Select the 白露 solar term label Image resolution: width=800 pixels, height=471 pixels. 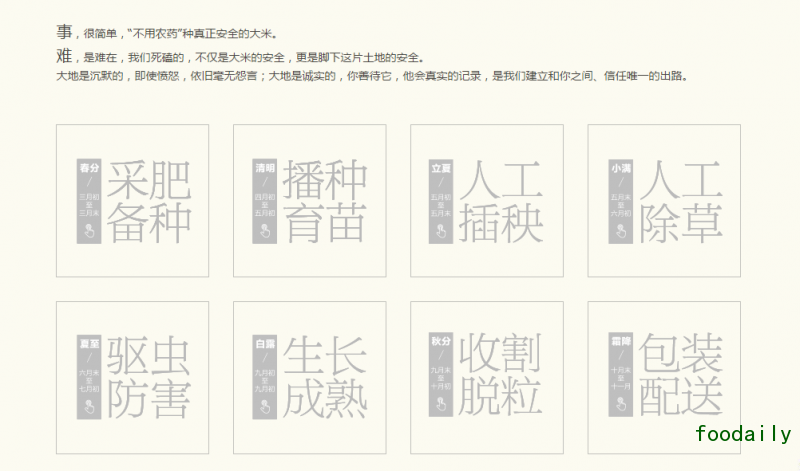(265, 344)
